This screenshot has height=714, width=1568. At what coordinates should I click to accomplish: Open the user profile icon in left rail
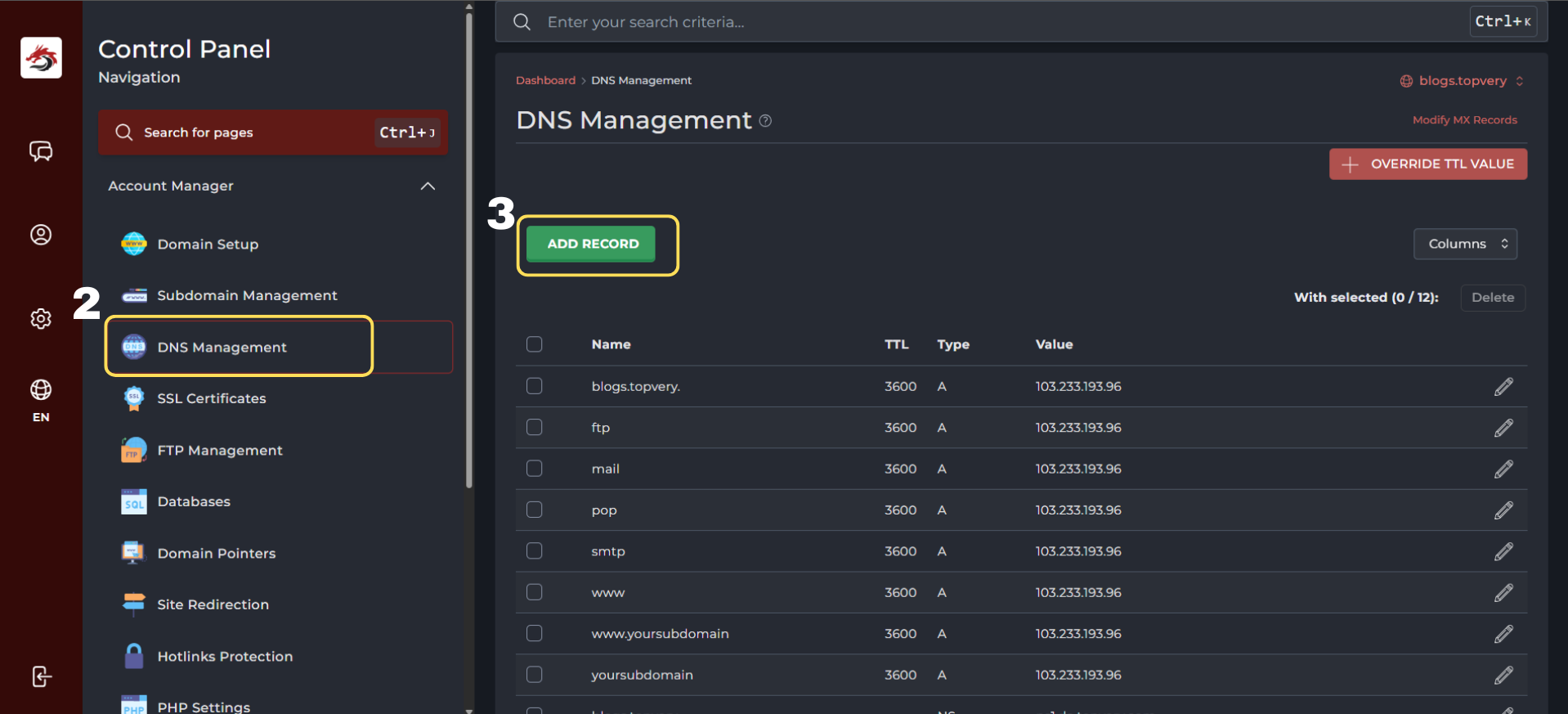point(41,235)
